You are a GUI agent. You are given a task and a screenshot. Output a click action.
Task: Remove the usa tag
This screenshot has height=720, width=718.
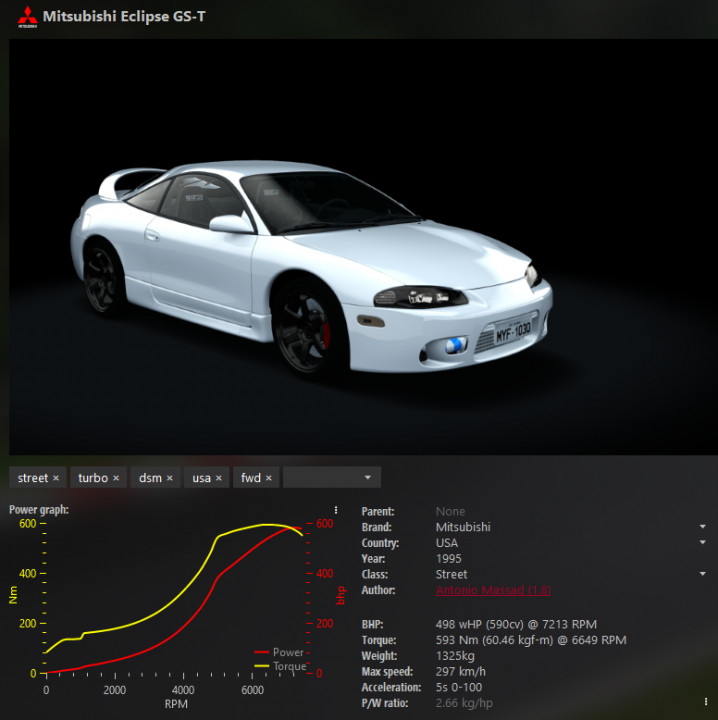click(x=219, y=478)
